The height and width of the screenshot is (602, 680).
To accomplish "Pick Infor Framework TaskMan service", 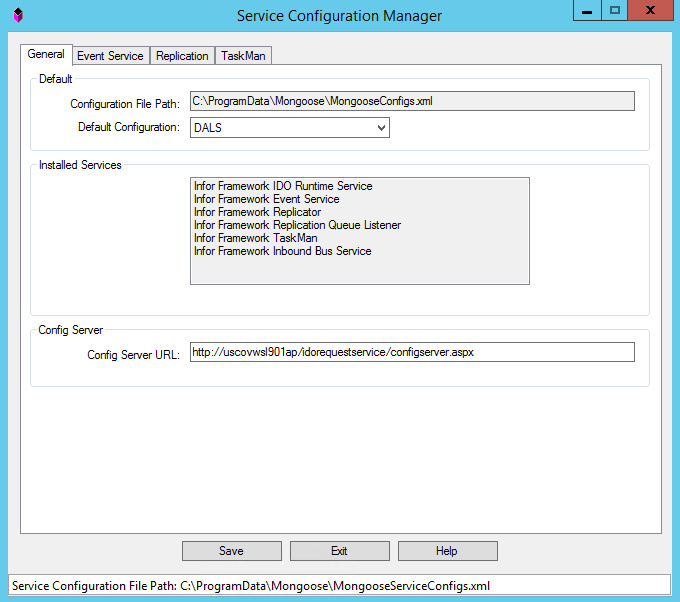I will point(255,238).
